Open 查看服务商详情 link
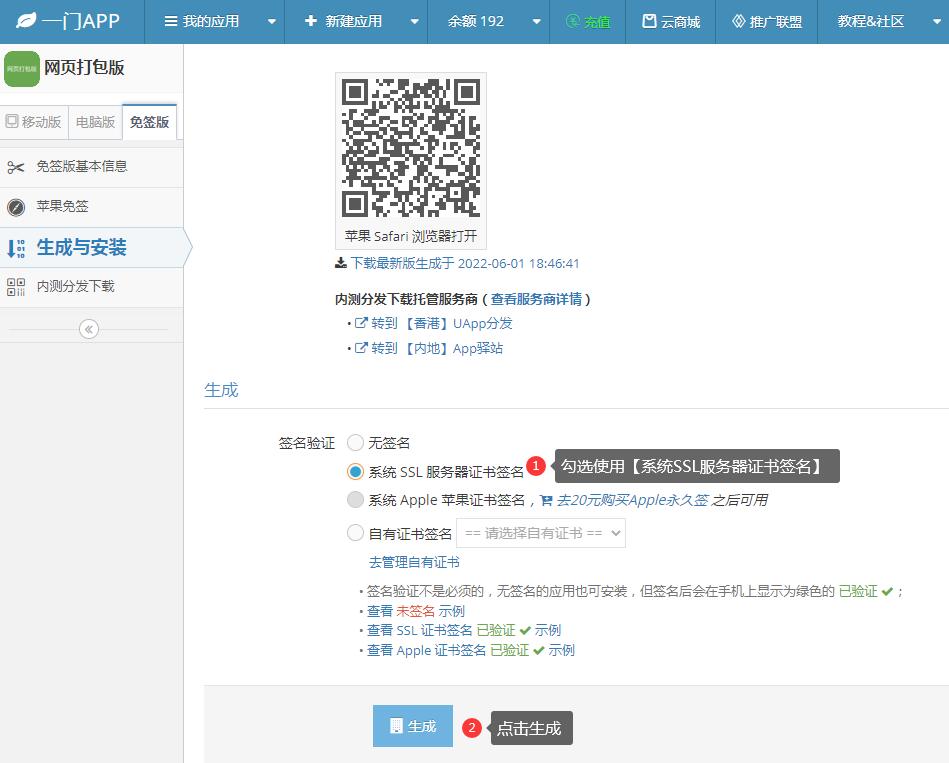This screenshot has height=763, width=949. click(x=536, y=299)
